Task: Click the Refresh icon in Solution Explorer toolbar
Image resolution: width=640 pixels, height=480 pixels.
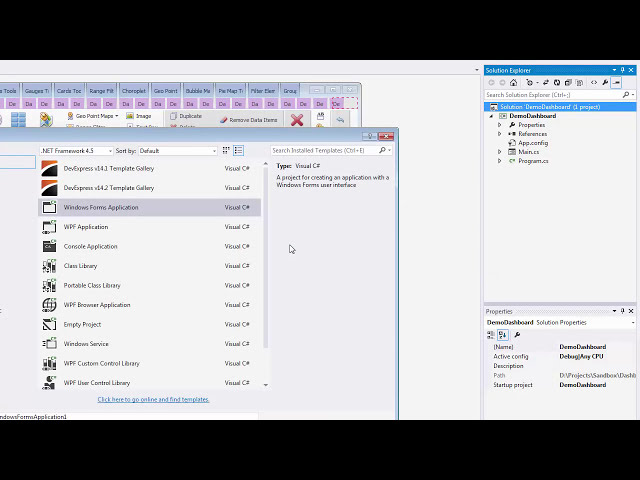Action: [557, 82]
